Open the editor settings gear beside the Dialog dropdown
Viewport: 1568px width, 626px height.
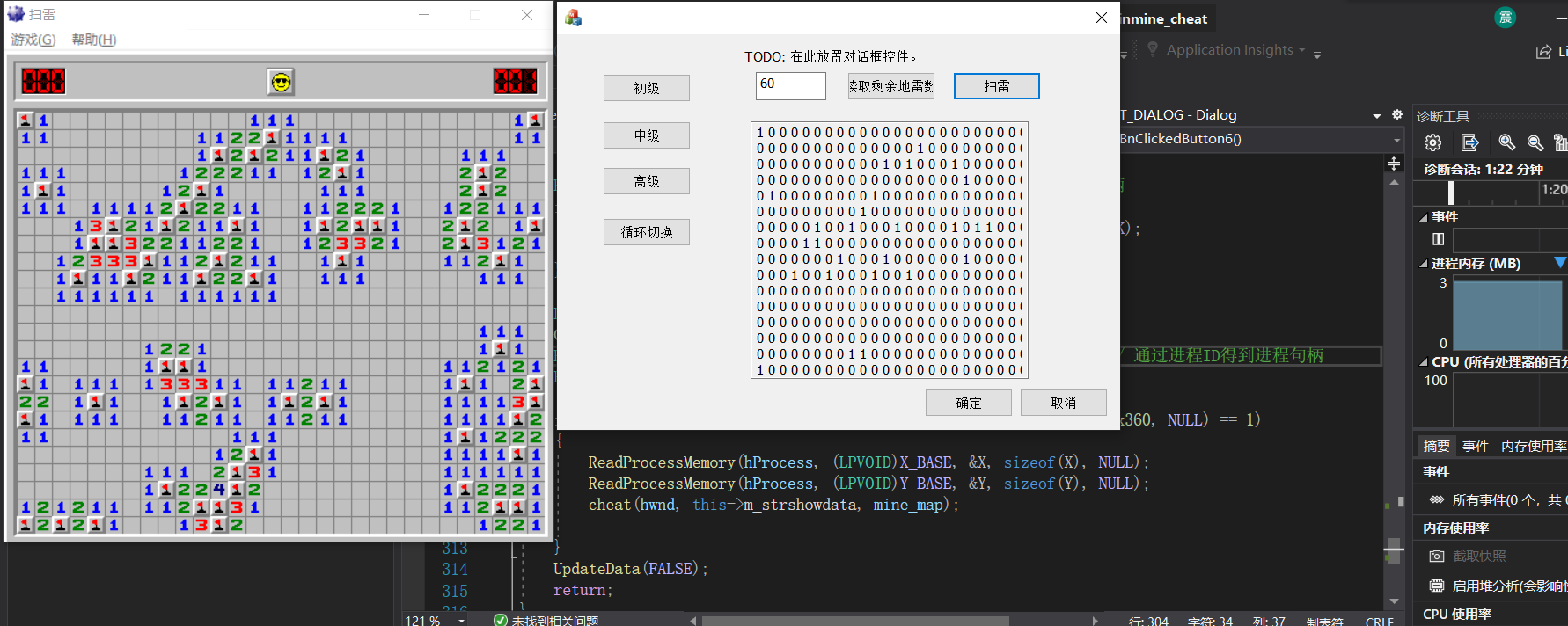coord(1397,115)
